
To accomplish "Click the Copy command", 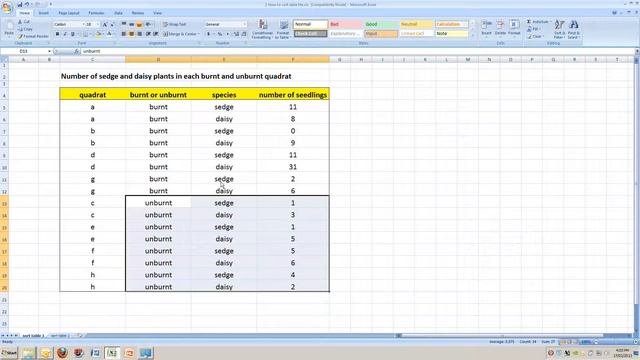I will [25, 29].
